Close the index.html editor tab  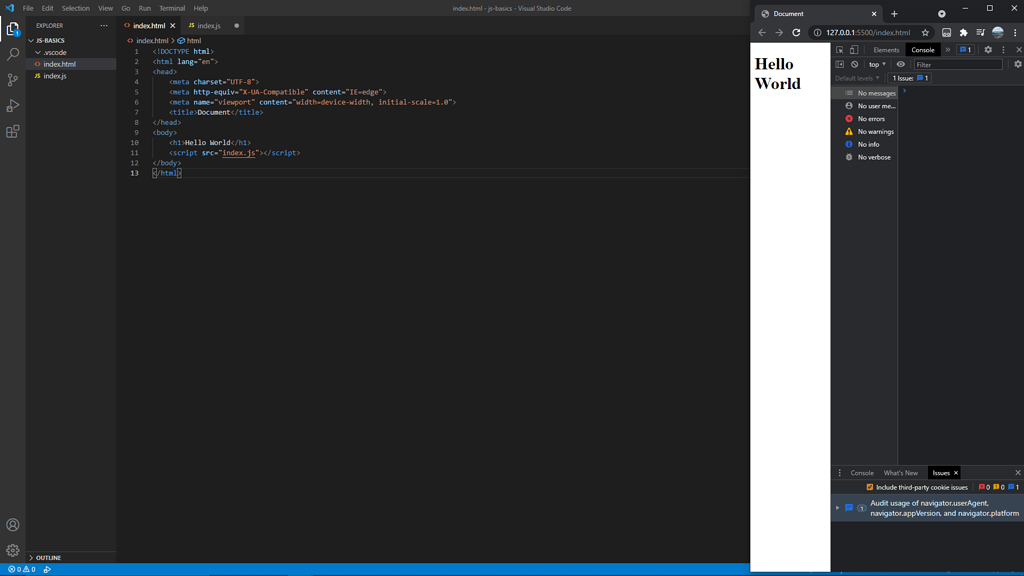(x=172, y=25)
